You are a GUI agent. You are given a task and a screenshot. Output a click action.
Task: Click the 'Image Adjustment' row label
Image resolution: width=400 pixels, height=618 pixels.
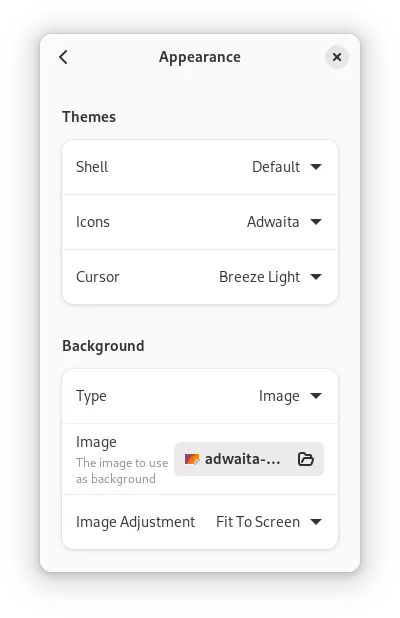(135, 522)
